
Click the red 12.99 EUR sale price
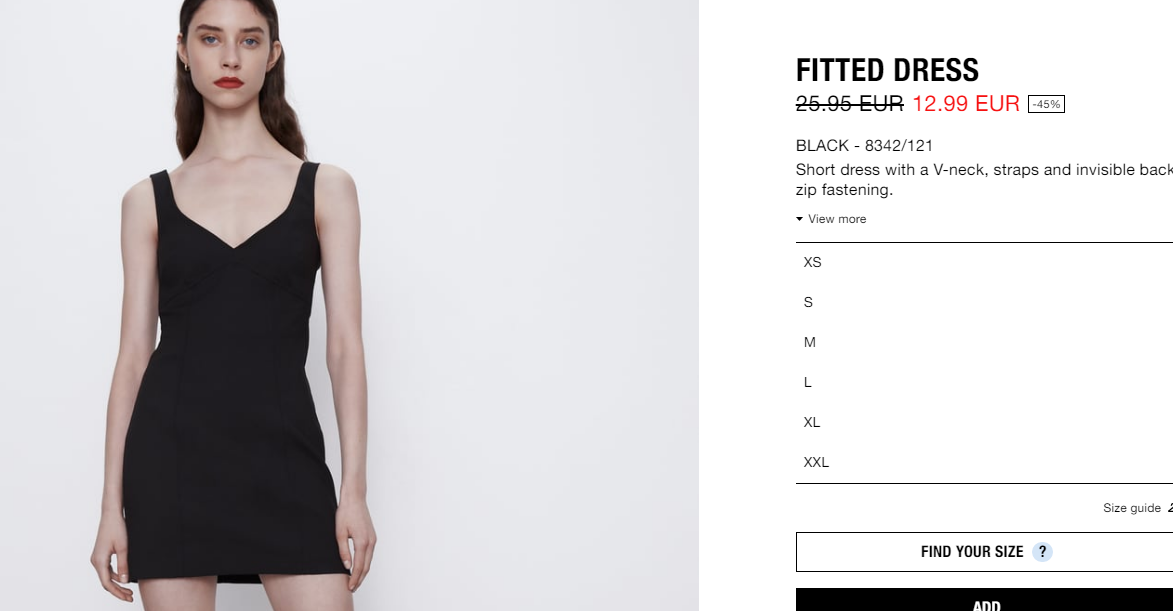(x=966, y=103)
